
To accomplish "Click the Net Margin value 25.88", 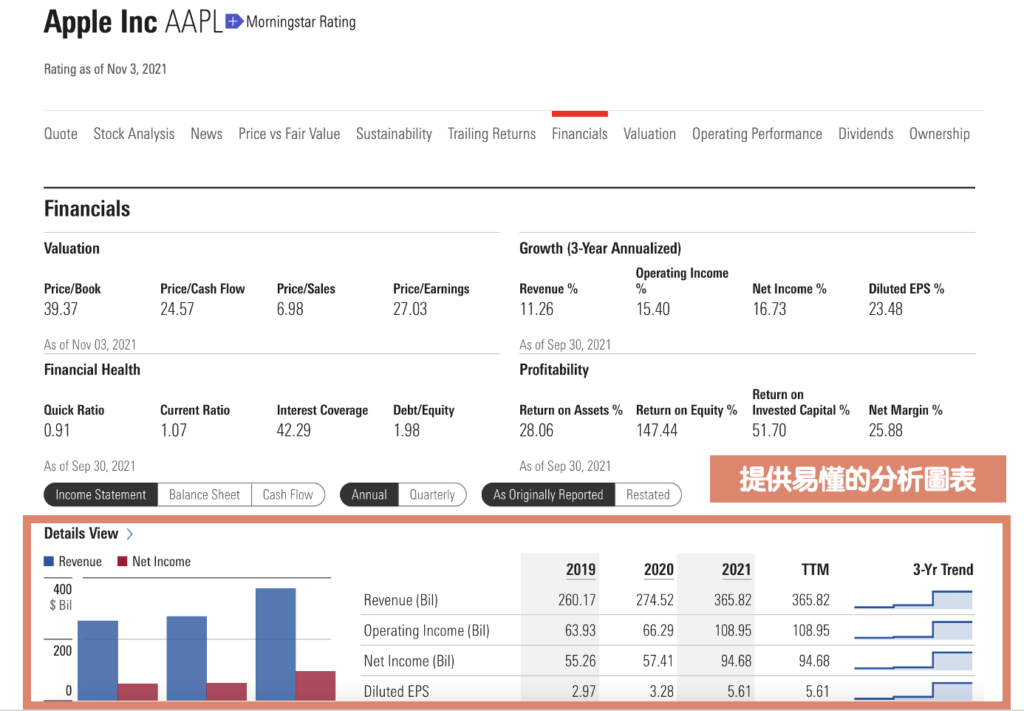I will click(886, 430).
